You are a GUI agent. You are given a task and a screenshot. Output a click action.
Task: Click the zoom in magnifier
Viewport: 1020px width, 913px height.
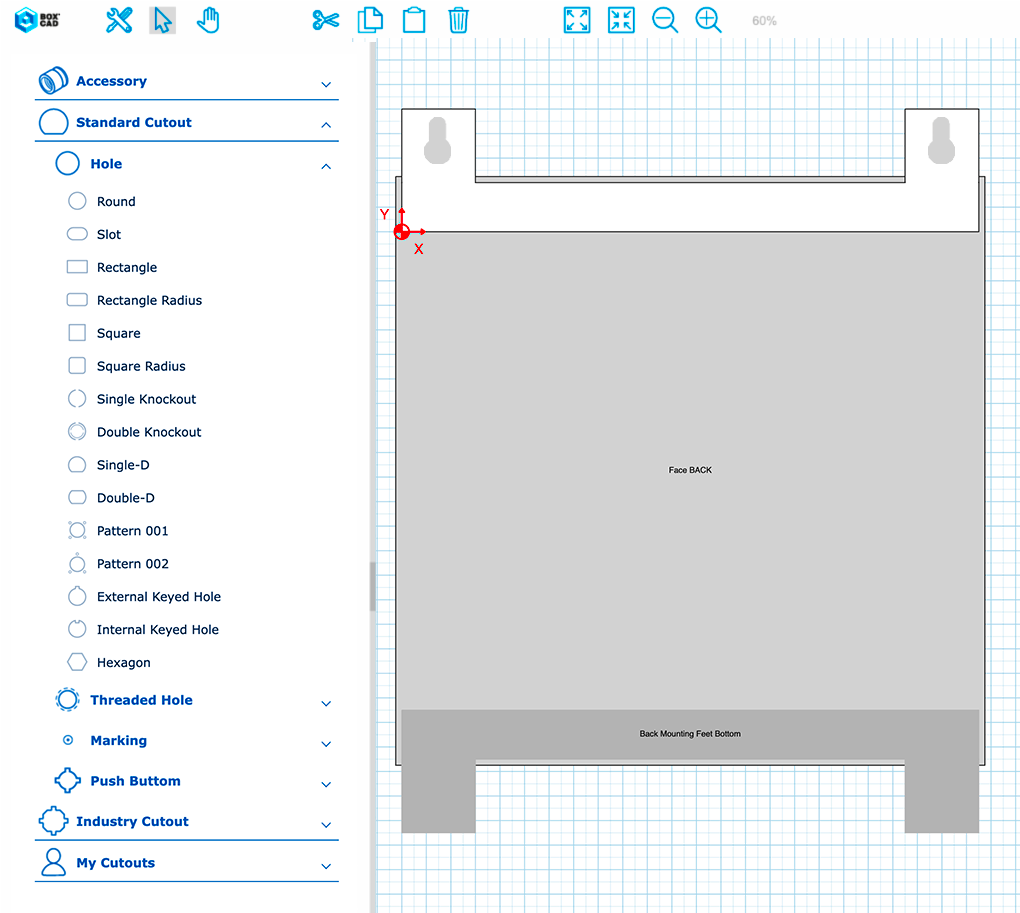[x=708, y=20]
